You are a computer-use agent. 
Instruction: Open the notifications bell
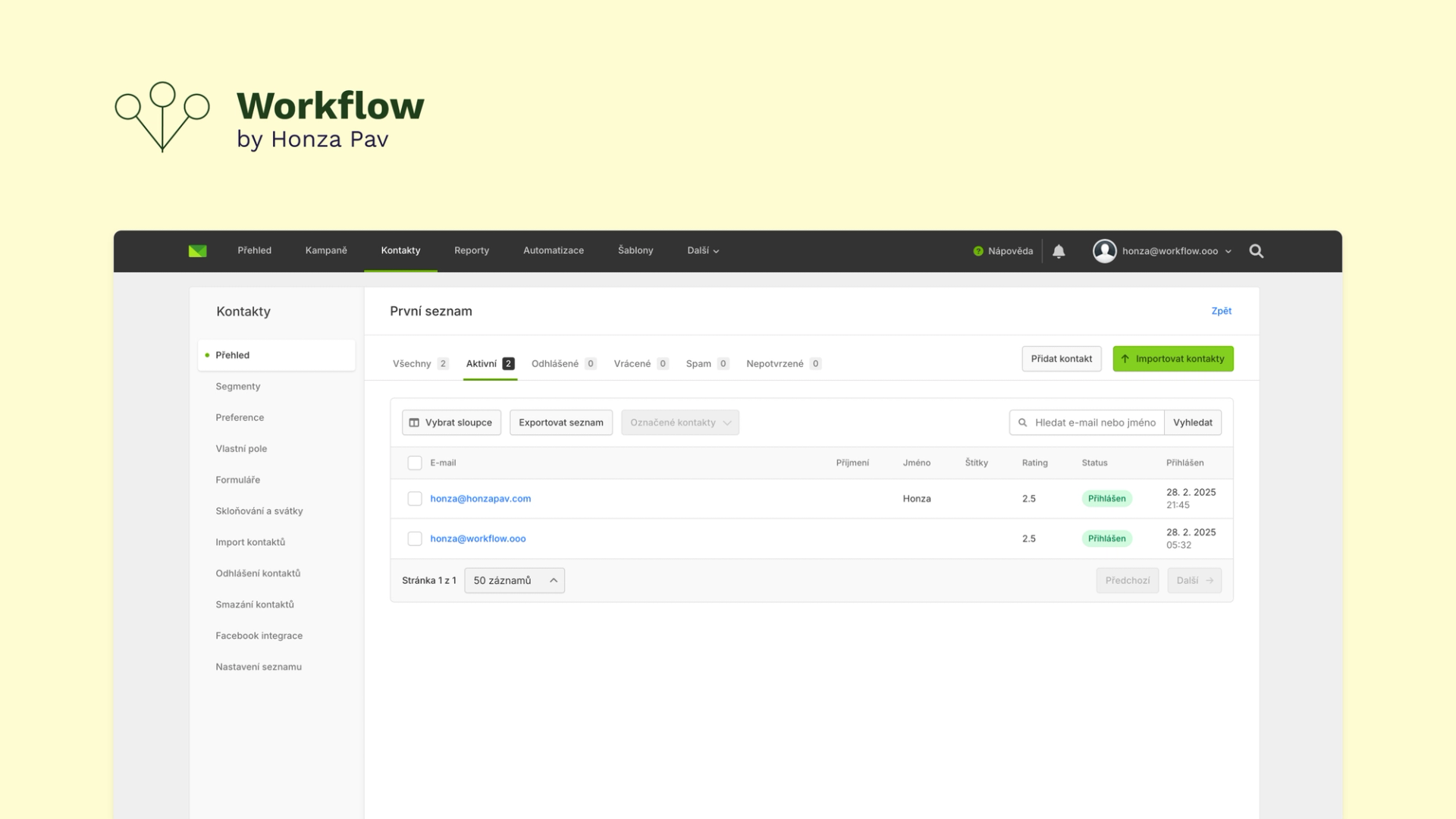pyautogui.click(x=1059, y=251)
